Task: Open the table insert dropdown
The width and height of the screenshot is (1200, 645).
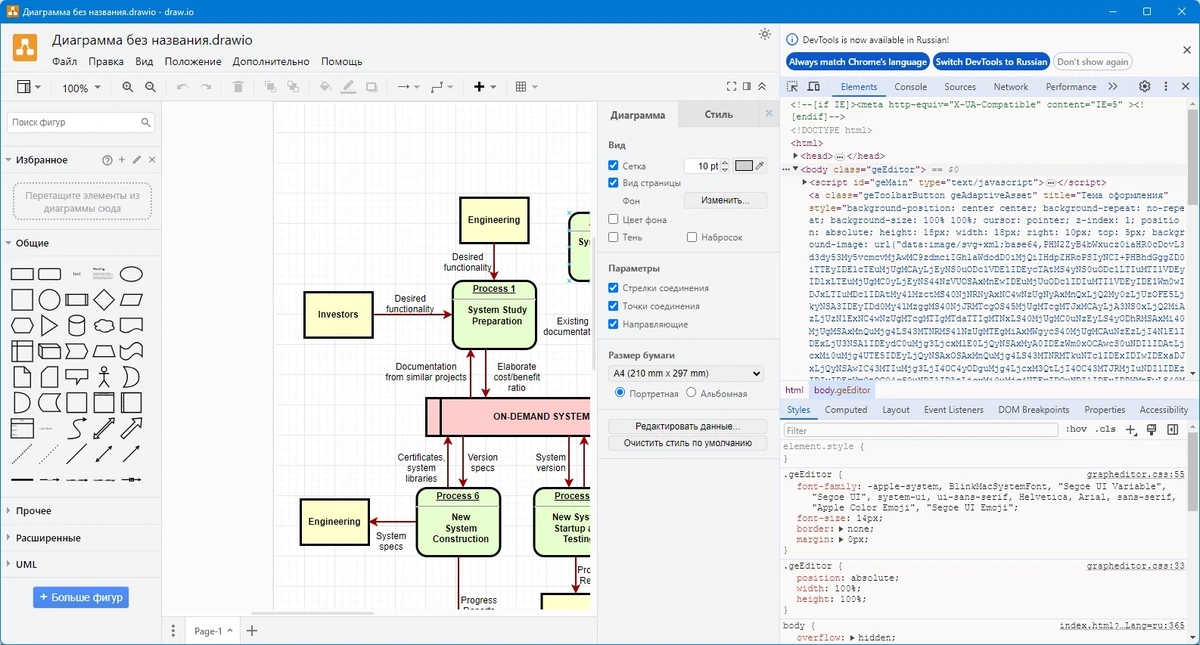Action: 526,87
